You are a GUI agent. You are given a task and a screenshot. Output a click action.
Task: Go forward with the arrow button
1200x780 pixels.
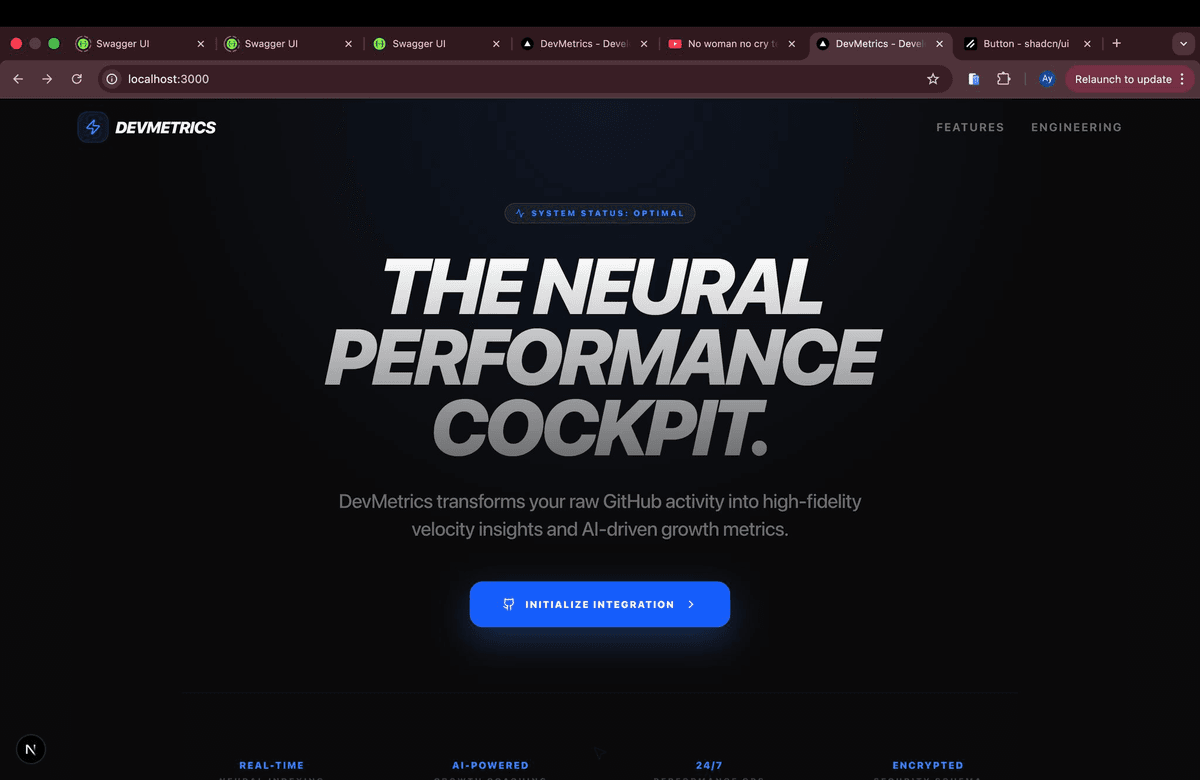coord(47,79)
